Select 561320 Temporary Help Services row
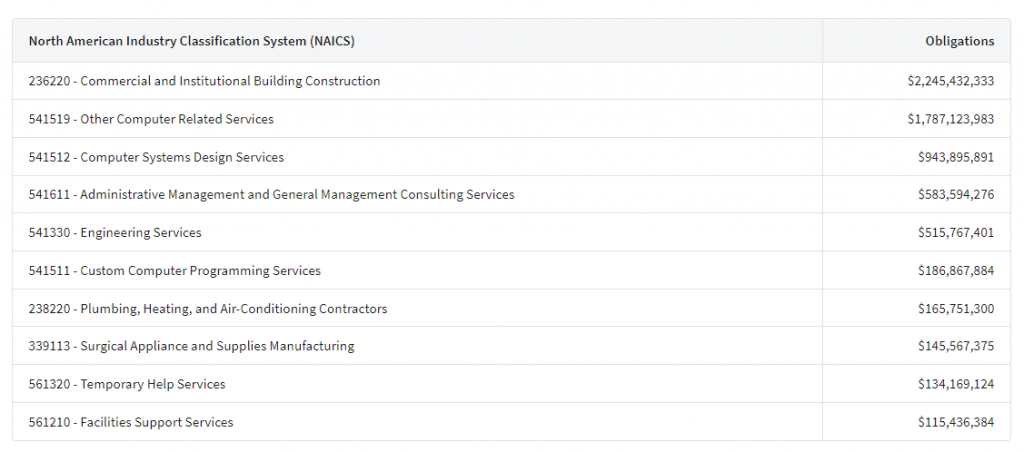Image resolution: width=1024 pixels, height=452 pixels. click(127, 384)
